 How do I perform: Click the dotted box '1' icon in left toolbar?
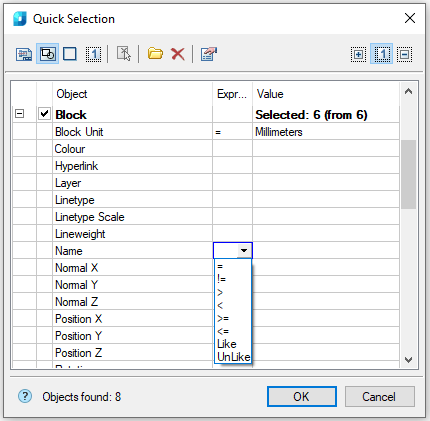[94, 54]
